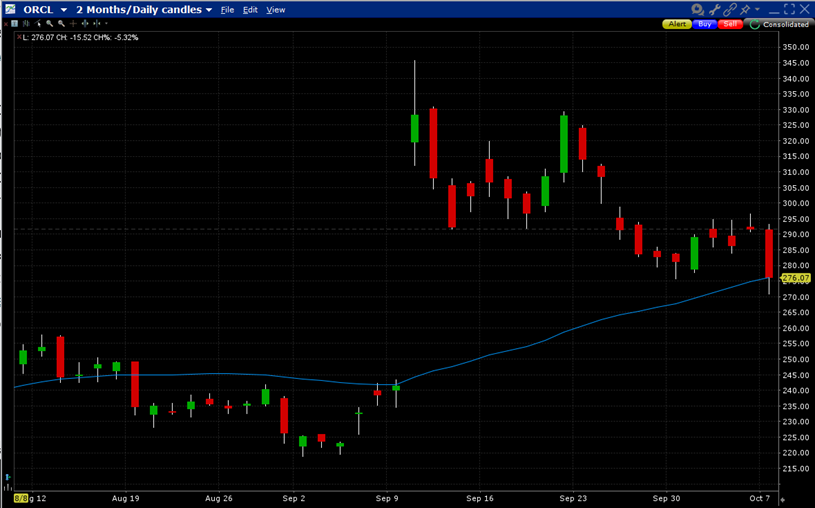Expand the title bar dropdown arrow next to pin
Viewport: 815px width, 508px height.
coord(757,9)
